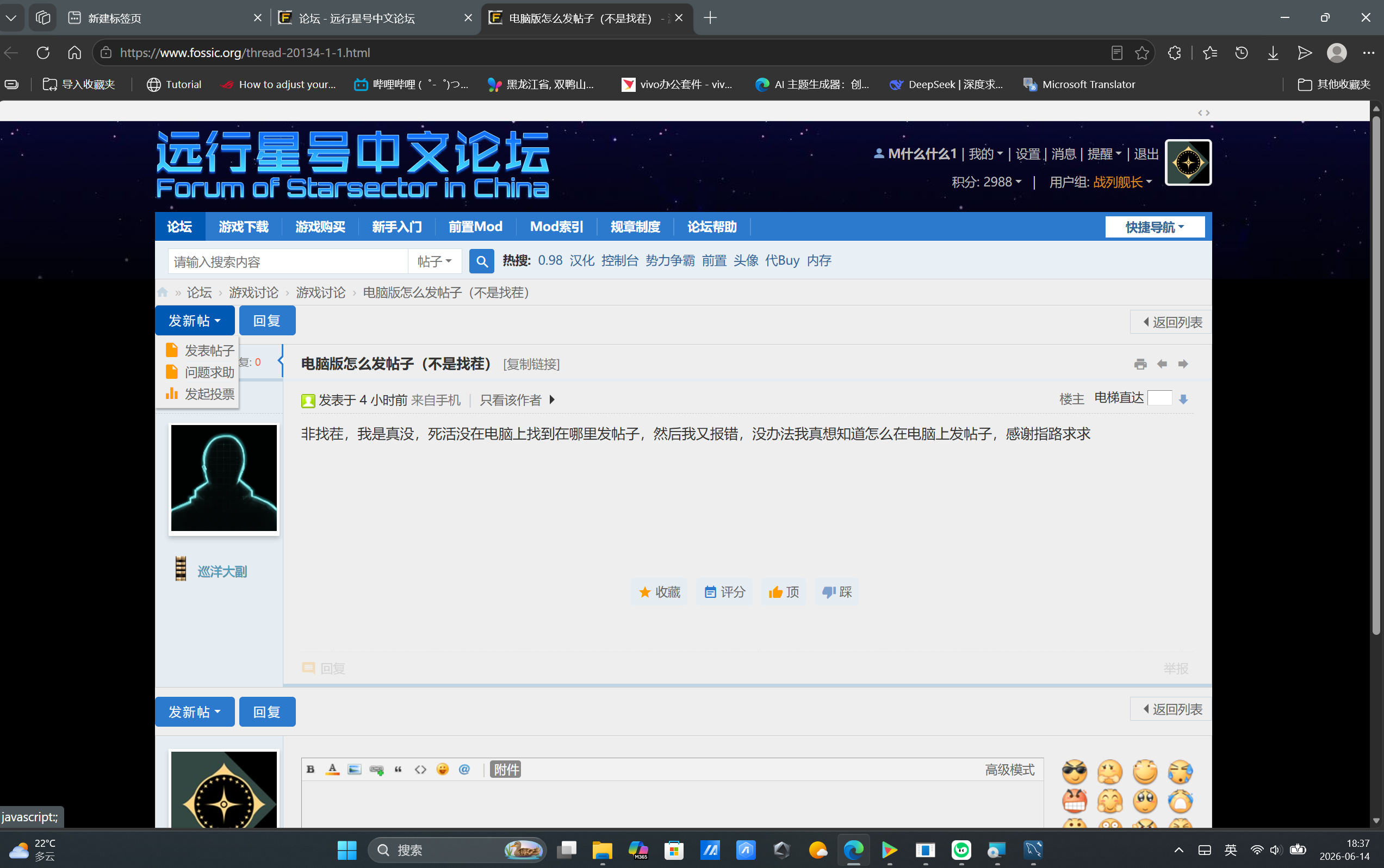
Task: Click the printer icon next to thread title
Action: pos(1140,364)
